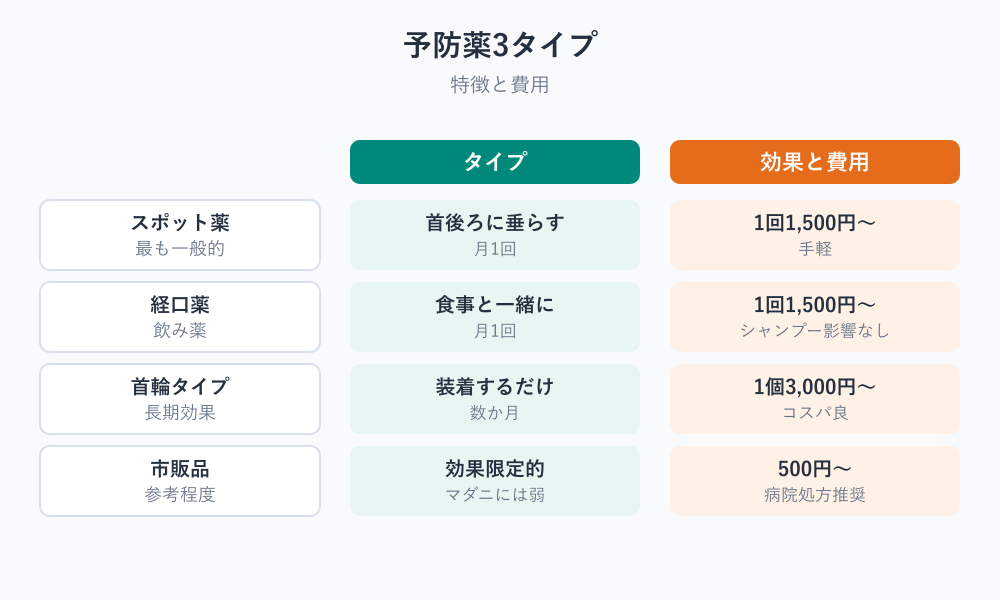Viewport: 1000px width, 600px height.
Task: Click the green タイプ column header
Action: 494,162
